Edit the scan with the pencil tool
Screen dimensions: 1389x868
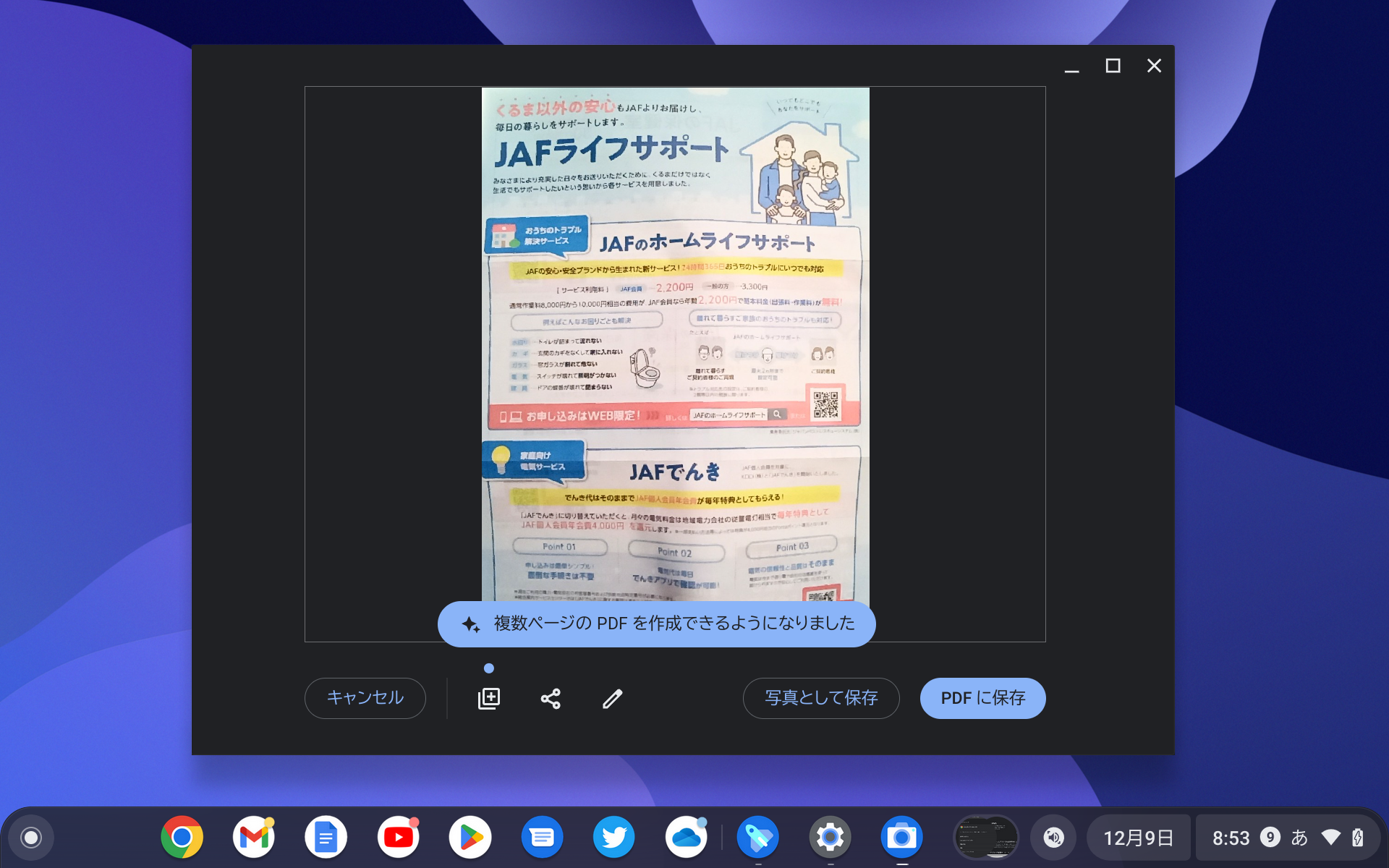point(612,698)
